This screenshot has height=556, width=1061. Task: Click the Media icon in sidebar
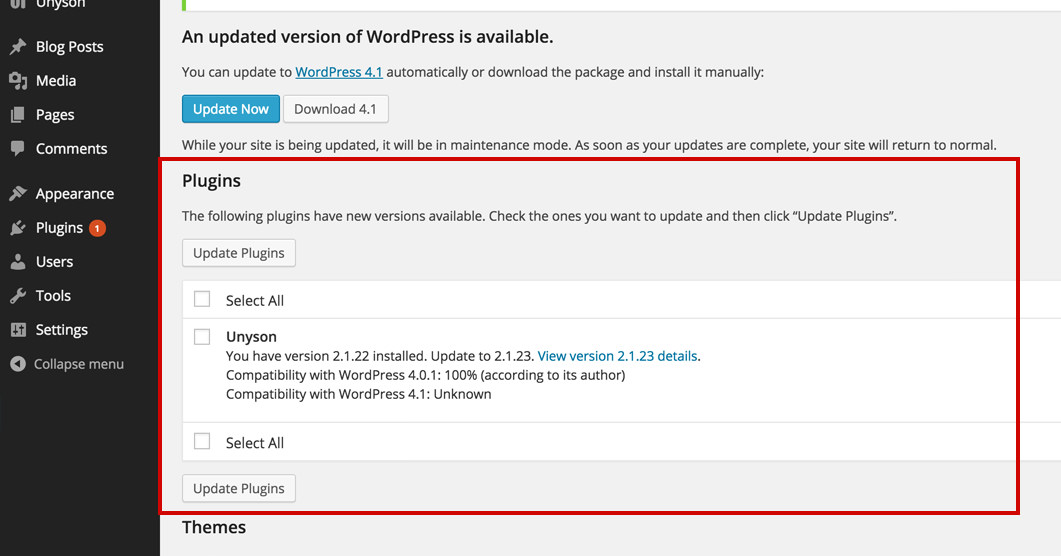18,80
